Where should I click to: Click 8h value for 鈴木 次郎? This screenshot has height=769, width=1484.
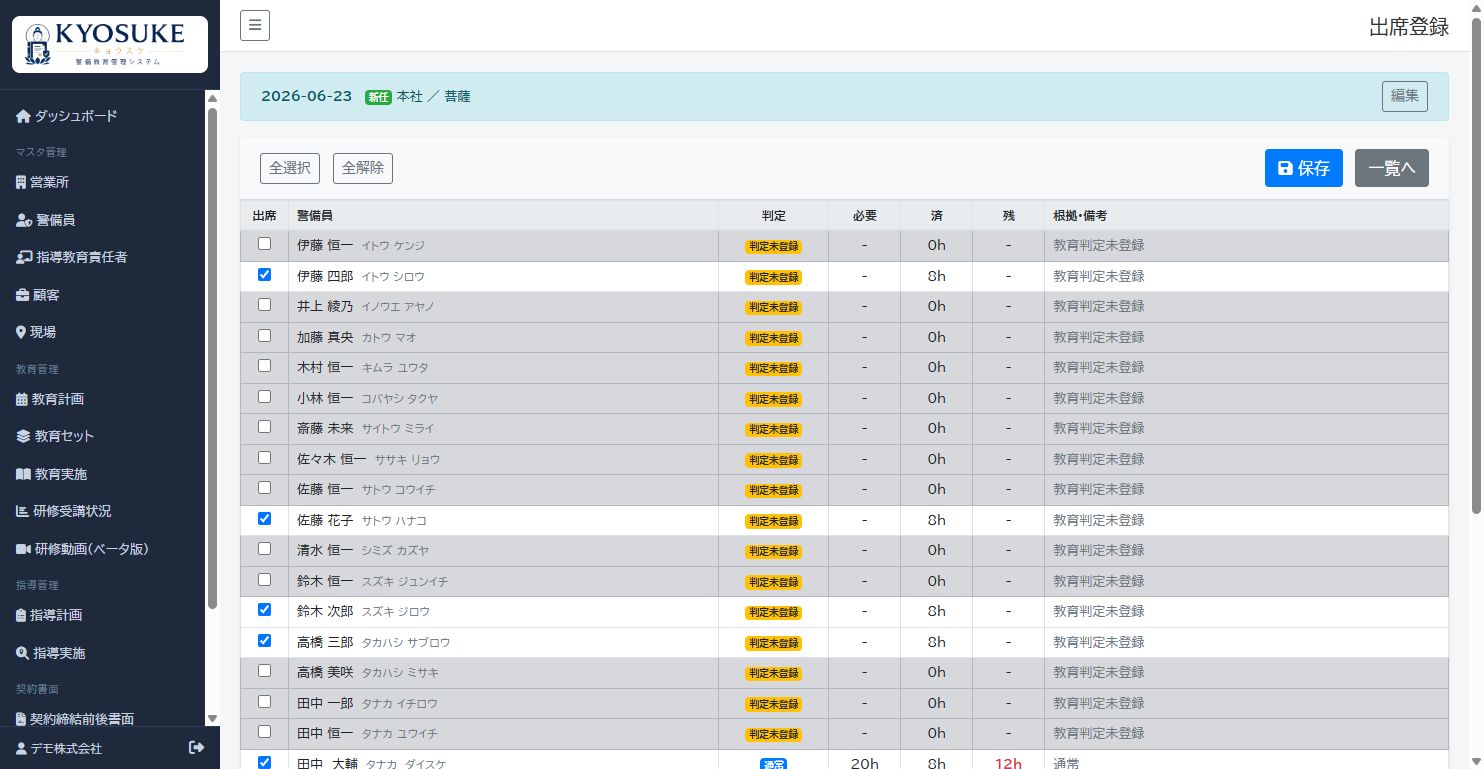[936, 611]
